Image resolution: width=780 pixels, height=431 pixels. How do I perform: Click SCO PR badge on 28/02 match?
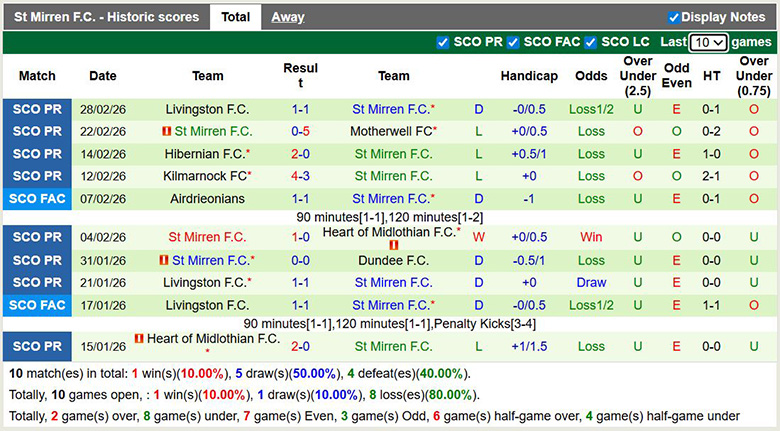pos(37,109)
